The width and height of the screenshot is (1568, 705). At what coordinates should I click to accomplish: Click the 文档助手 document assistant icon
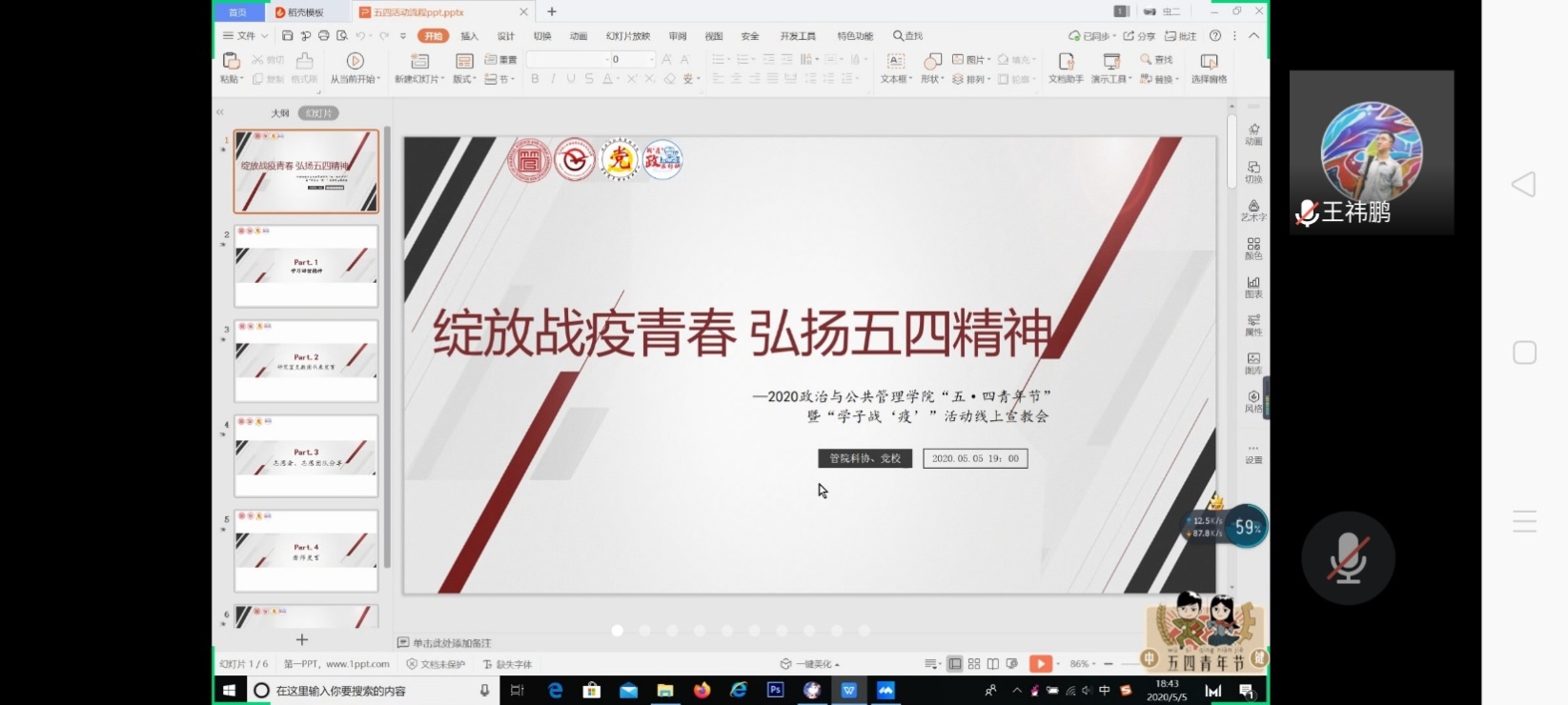pyautogui.click(x=1066, y=62)
